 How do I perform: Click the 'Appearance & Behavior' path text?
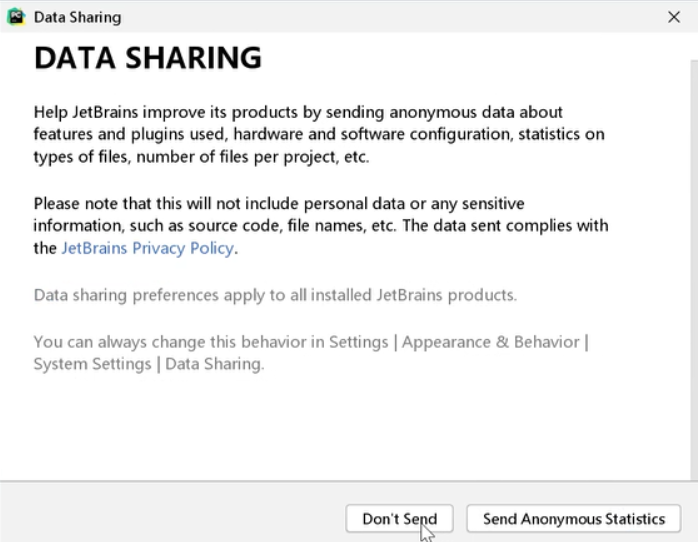coord(491,342)
